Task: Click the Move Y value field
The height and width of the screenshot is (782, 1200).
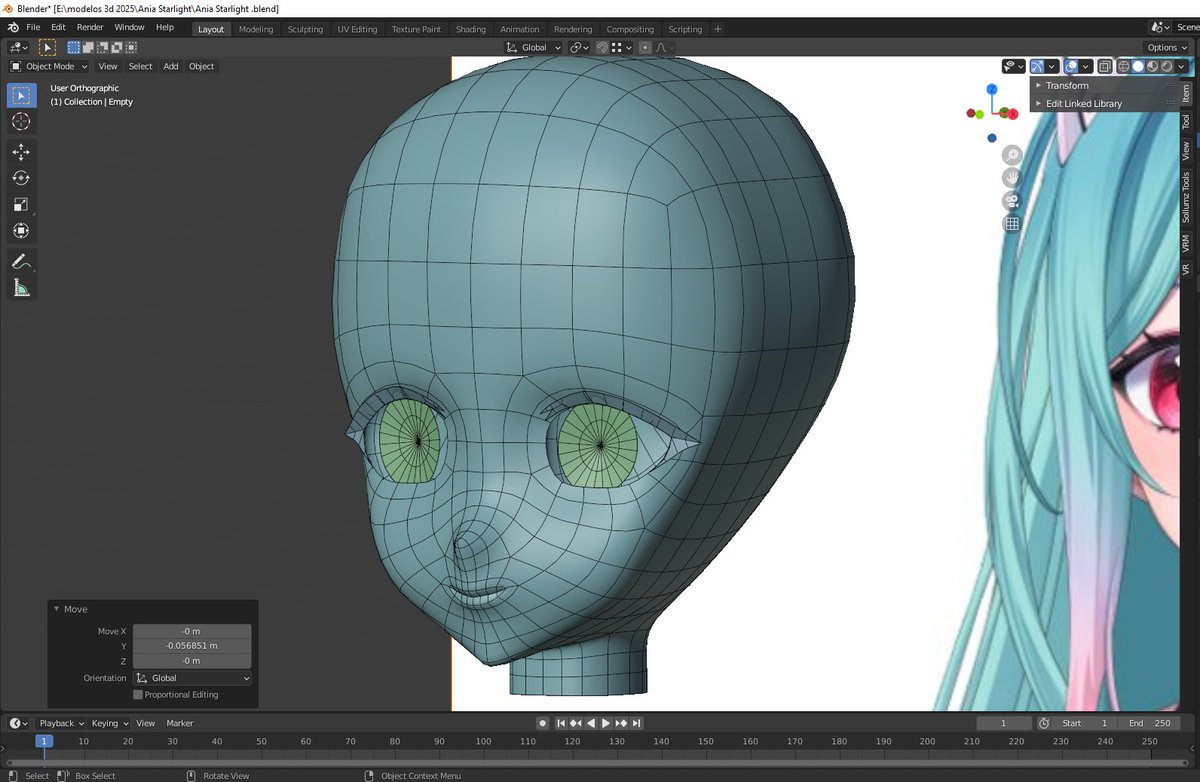Action: pyautogui.click(x=192, y=646)
